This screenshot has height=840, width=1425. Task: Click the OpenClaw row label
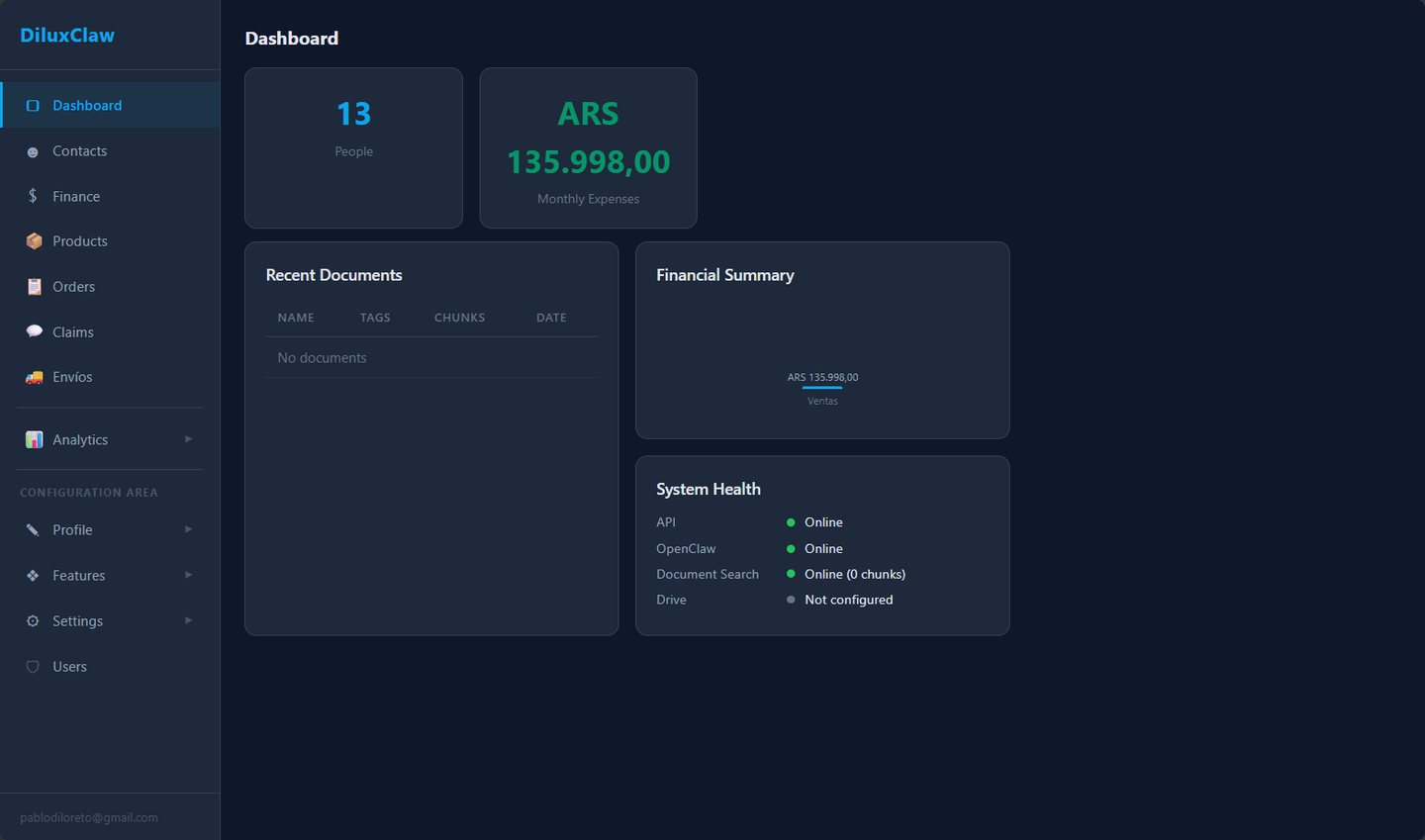[x=686, y=548]
